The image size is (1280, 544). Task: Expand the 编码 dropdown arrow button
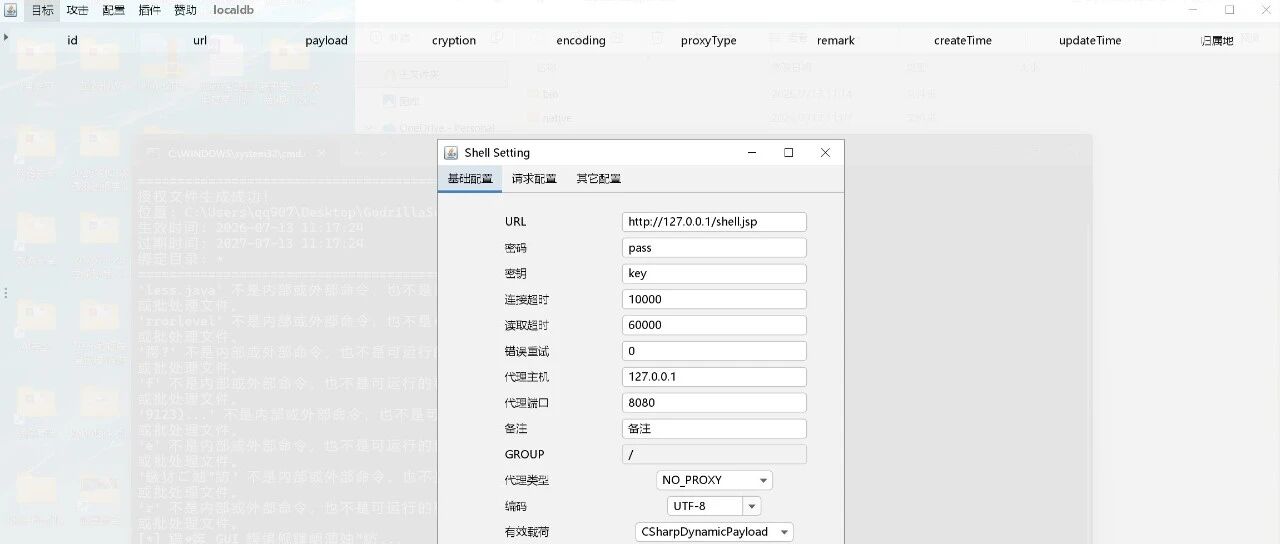[x=752, y=507]
